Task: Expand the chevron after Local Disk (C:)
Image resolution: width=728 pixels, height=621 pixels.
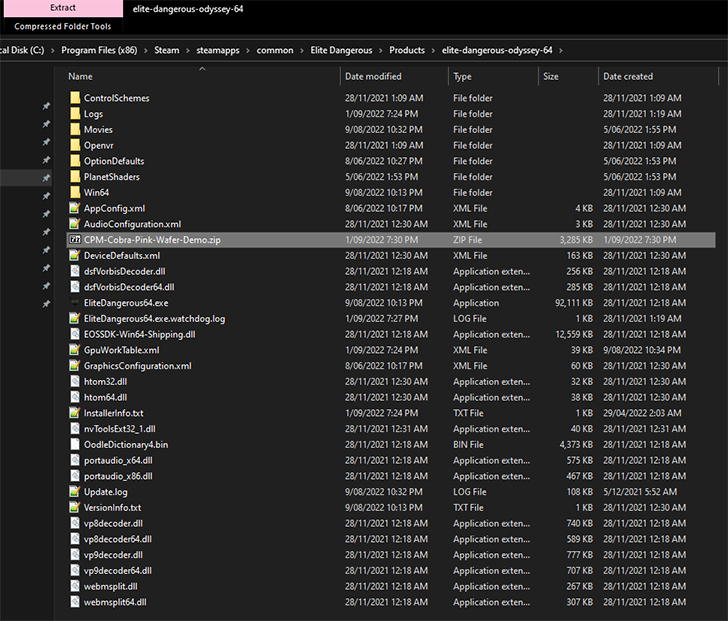Action: 52,51
